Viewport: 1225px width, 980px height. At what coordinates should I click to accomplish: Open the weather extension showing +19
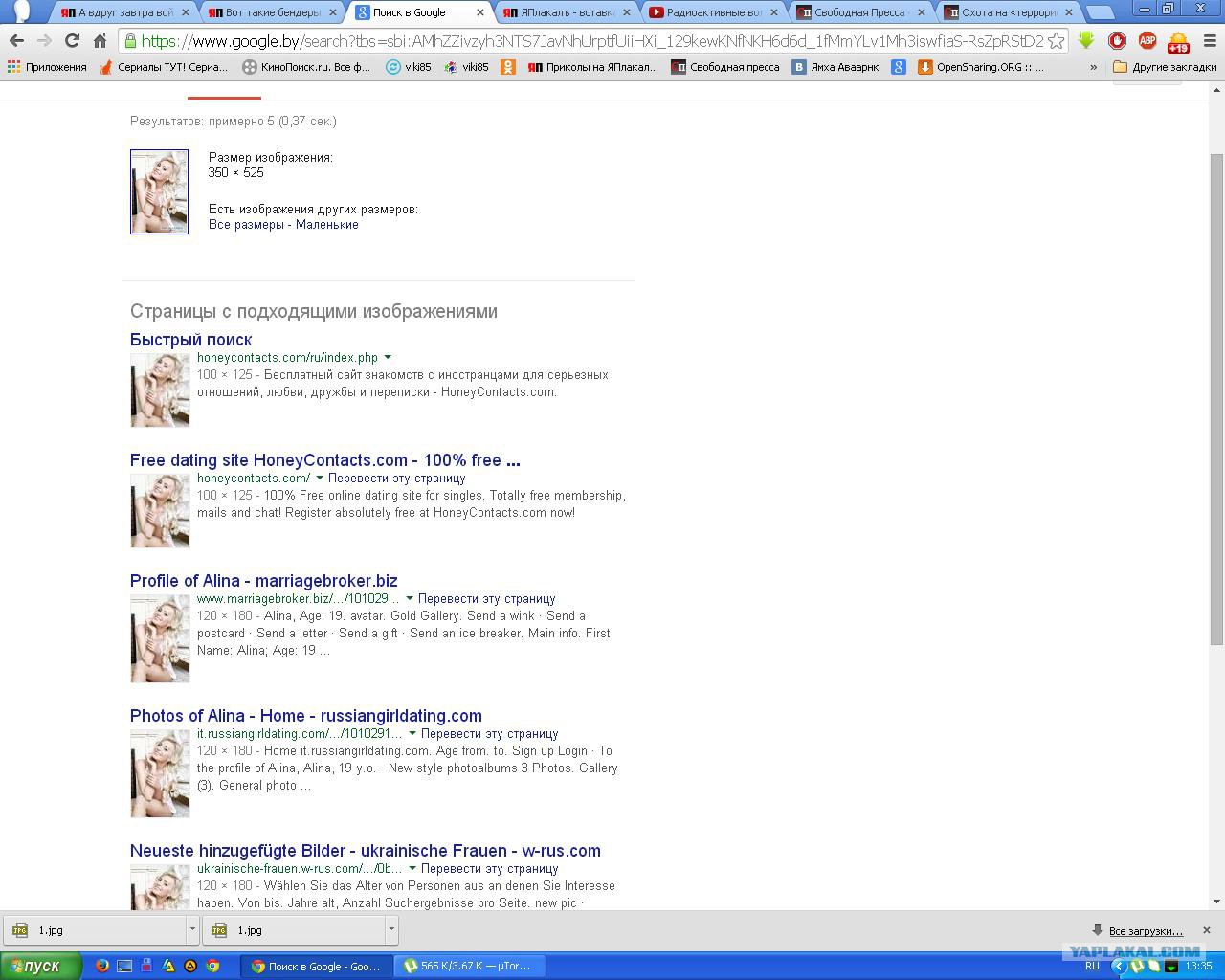[x=1177, y=41]
